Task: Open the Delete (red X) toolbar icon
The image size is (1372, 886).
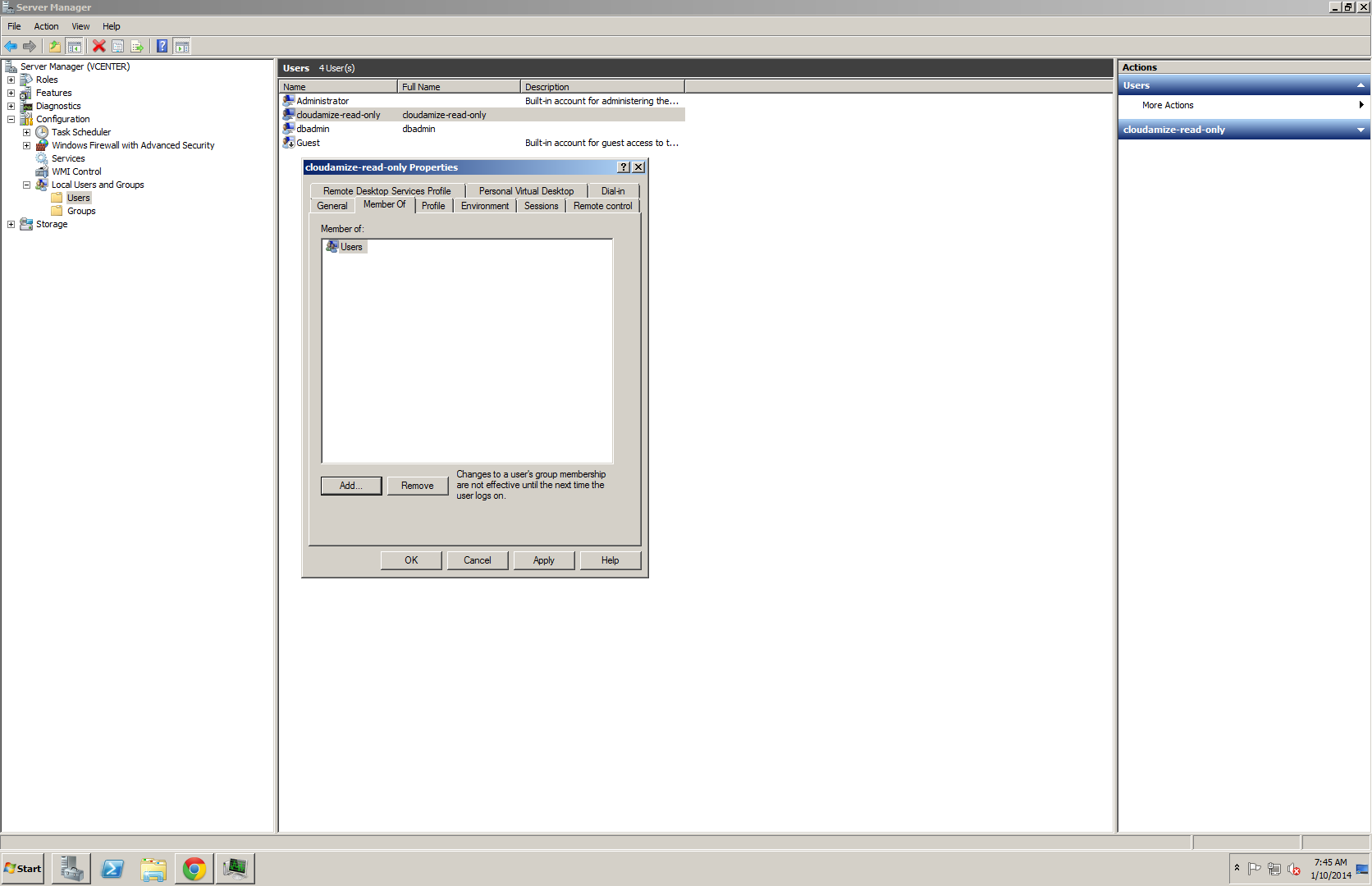Action: click(98, 46)
